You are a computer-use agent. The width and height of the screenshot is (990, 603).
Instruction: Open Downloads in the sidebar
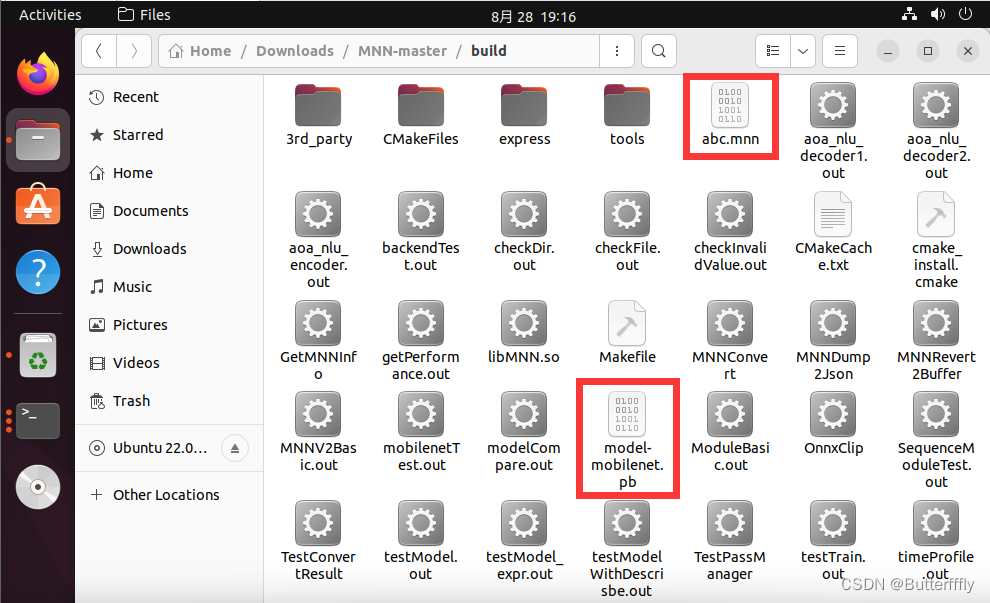coord(169,249)
